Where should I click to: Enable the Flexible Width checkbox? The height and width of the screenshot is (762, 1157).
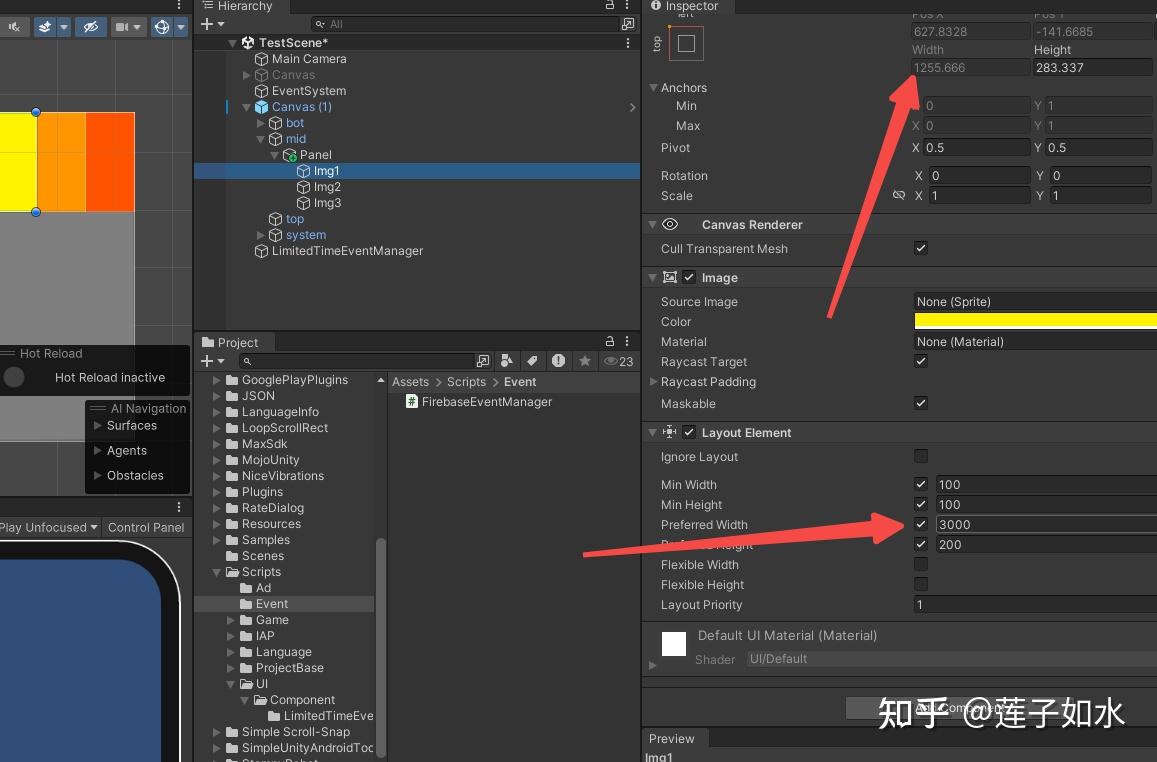(x=921, y=564)
